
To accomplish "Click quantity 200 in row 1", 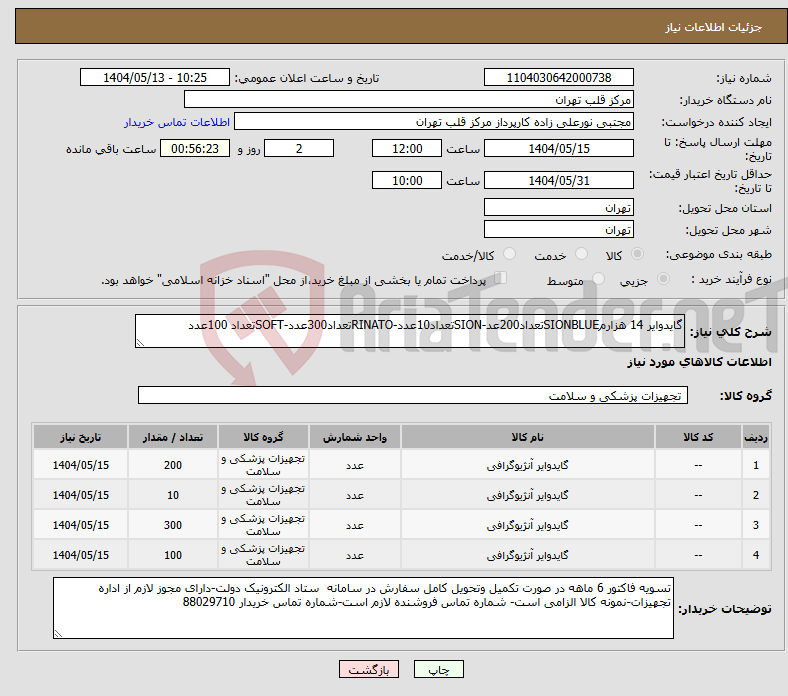I will pyautogui.click(x=173, y=465).
